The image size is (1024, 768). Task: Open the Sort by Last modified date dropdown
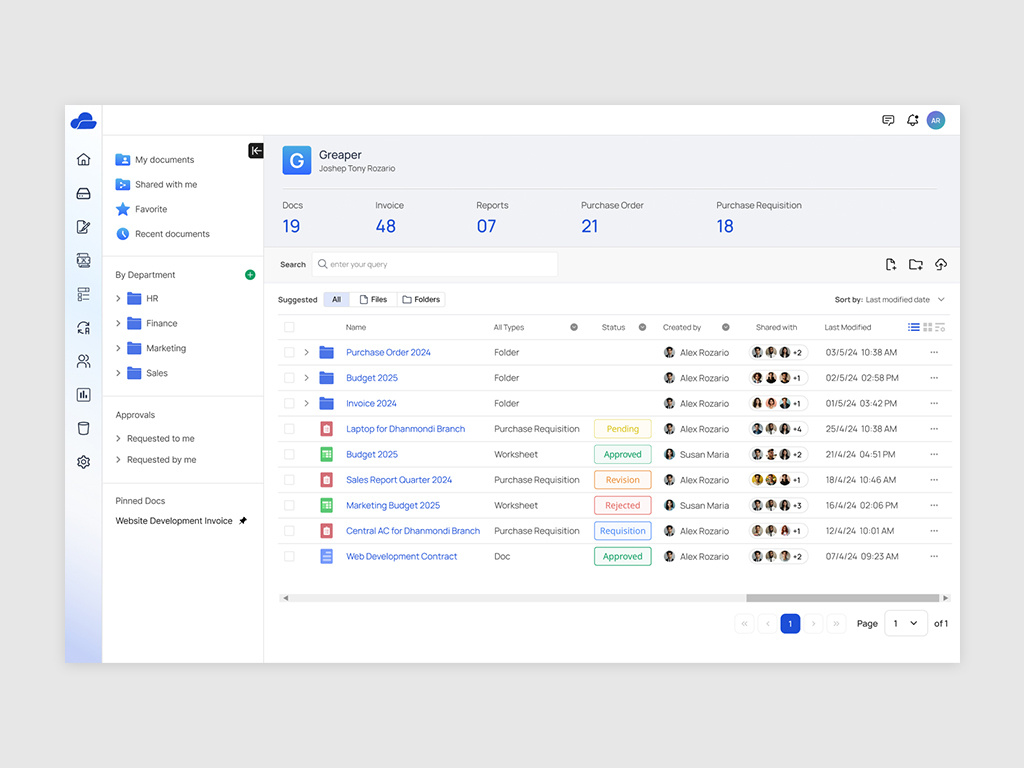coord(898,299)
